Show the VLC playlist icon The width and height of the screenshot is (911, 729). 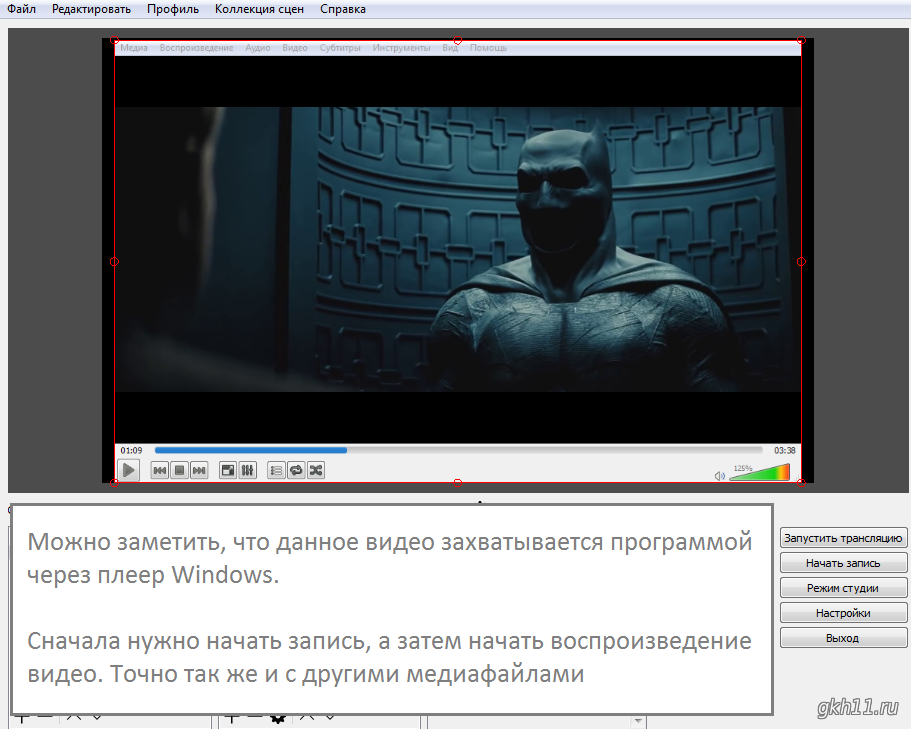[277, 470]
